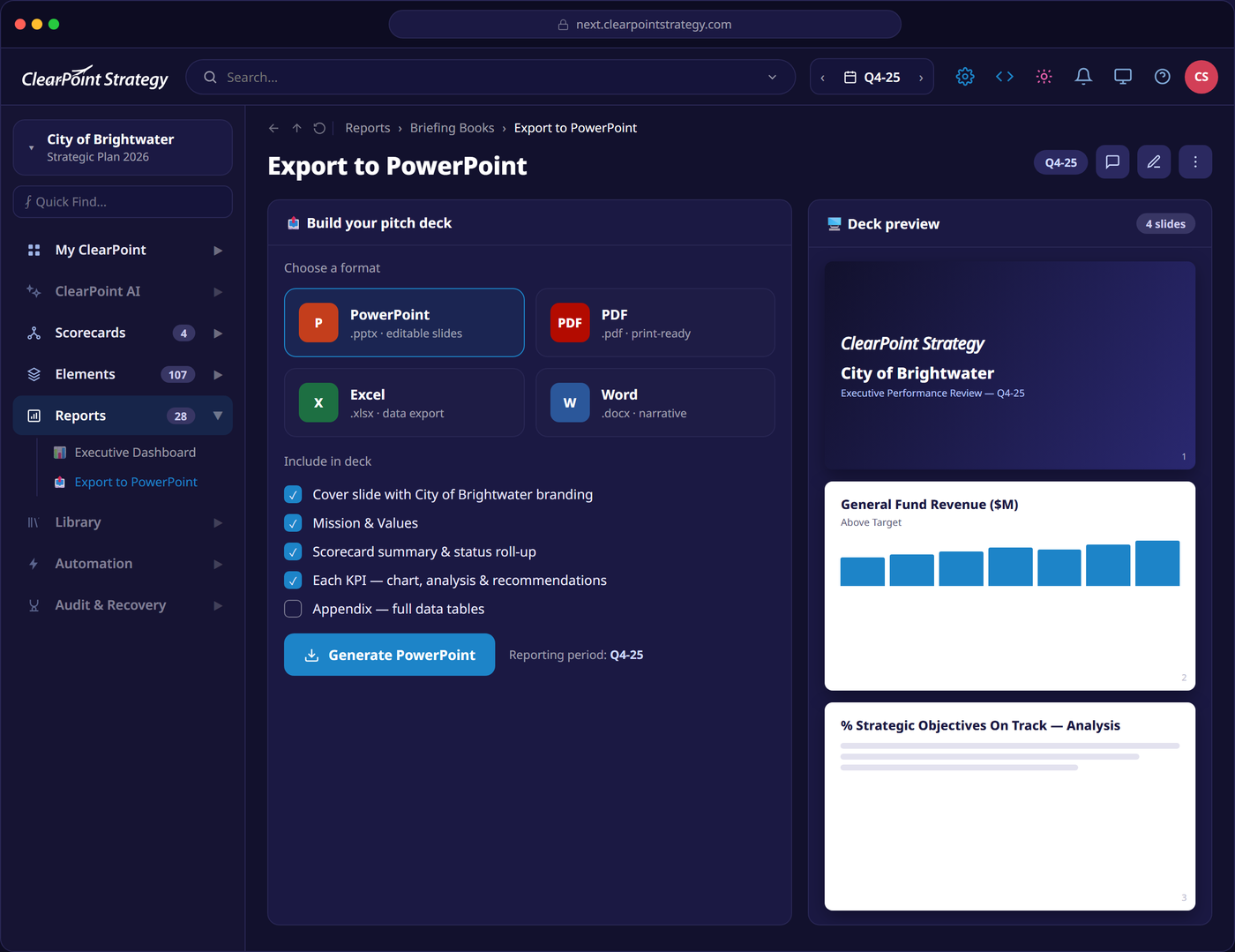Expand Elements arrow

coord(218,375)
